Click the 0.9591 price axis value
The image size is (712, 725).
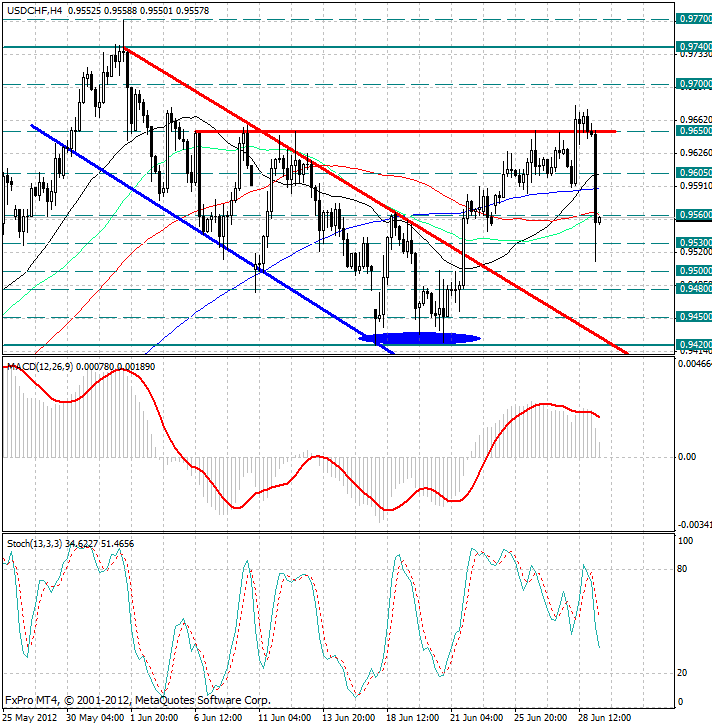696,185
